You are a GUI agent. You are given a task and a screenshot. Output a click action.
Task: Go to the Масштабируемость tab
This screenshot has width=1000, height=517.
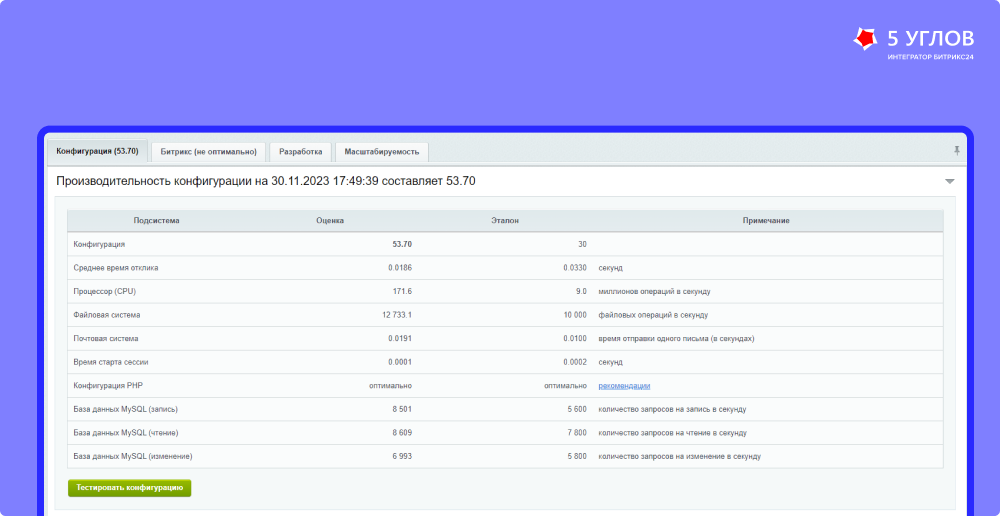click(381, 152)
